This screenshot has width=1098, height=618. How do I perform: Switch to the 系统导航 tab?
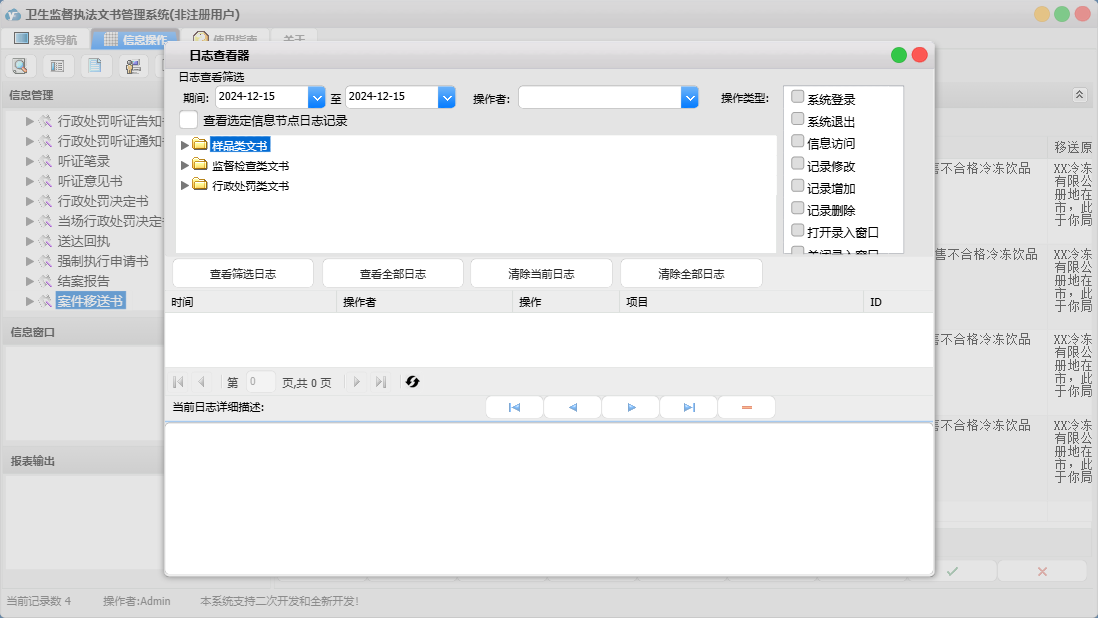point(45,40)
